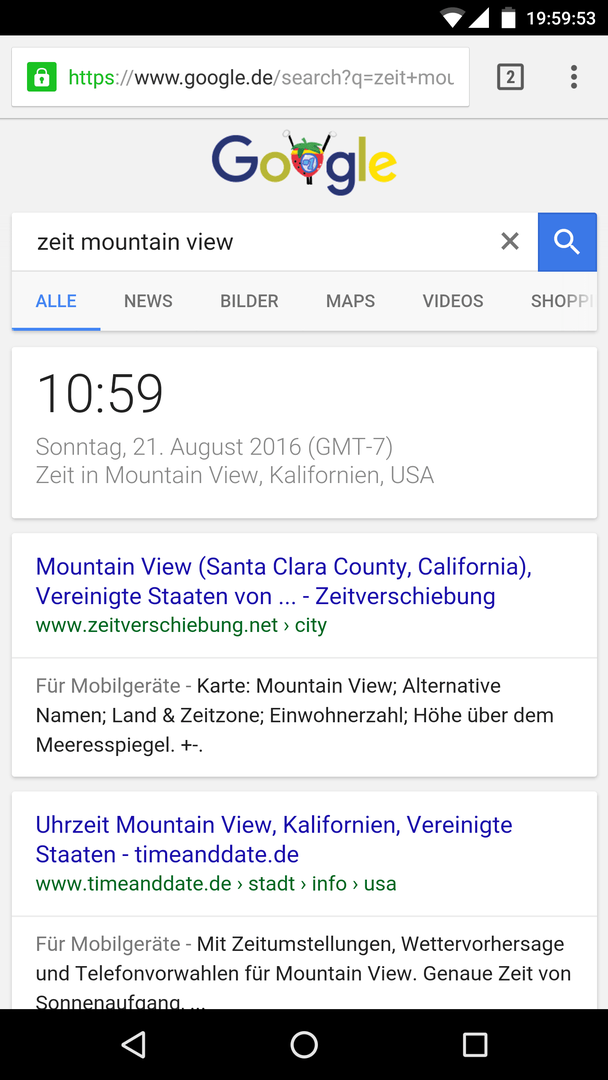The image size is (608, 1080).
Task: Open the partially visible SHOPPING tab
Action: click(561, 301)
